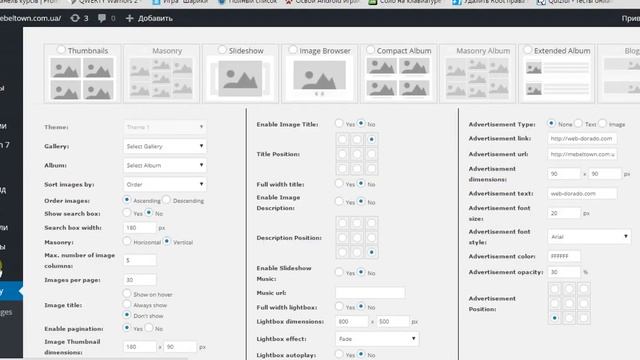The width and height of the screenshot is (640, 360).
Task: Set Order images to Descending
Action: click(x=166, y=200)
